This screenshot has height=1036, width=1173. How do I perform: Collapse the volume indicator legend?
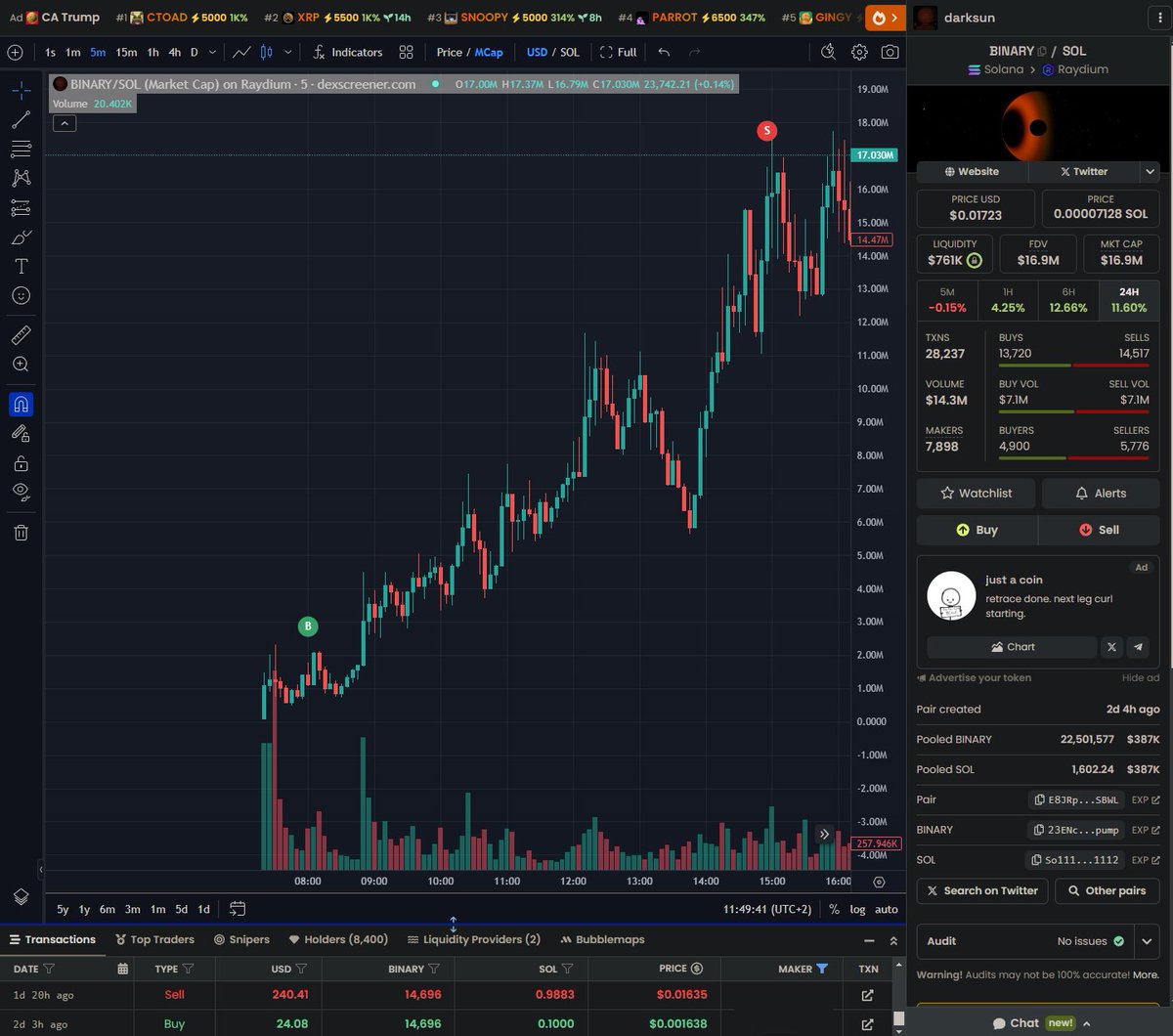point(64,123)
